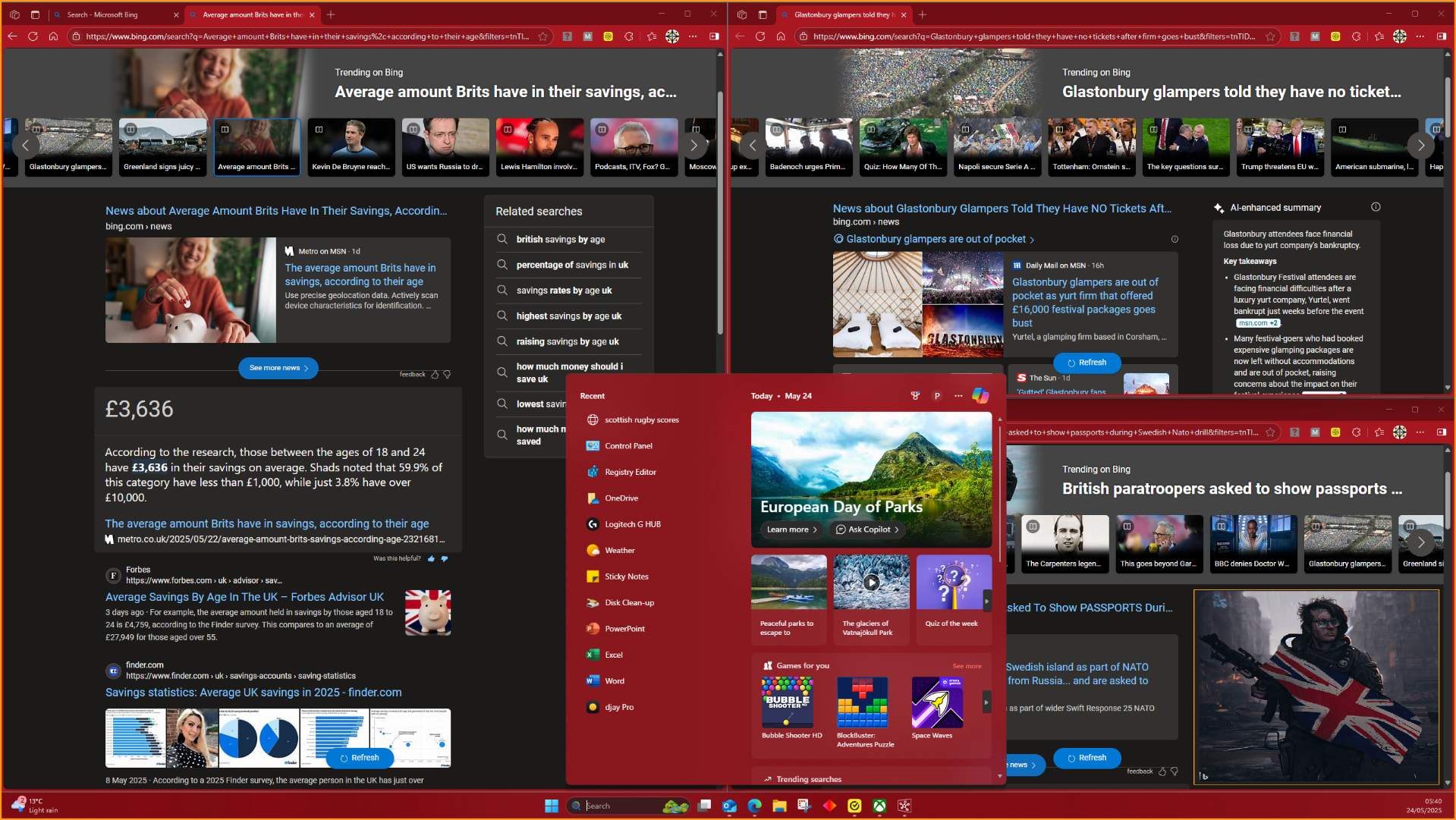
Task: Advance the parks and quiz cards carousel
Action: tap(986, 601)
